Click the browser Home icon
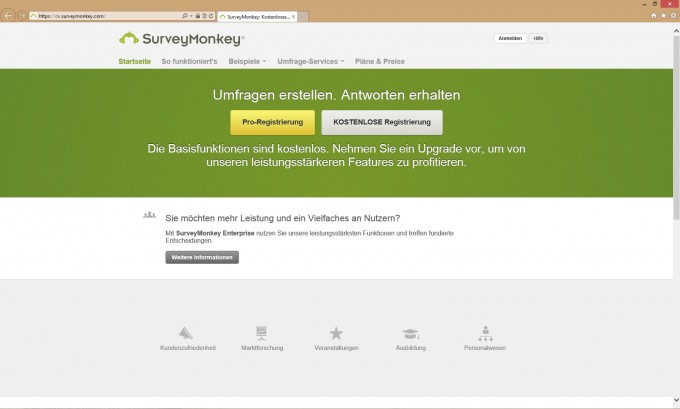This screenshot has width=680, height=409. 654,16
